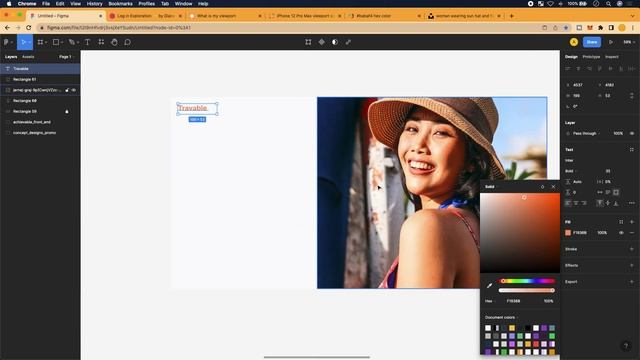The image size is (640, 360).
Task: Open type details three-dot menu
Action: pos(632,203)
